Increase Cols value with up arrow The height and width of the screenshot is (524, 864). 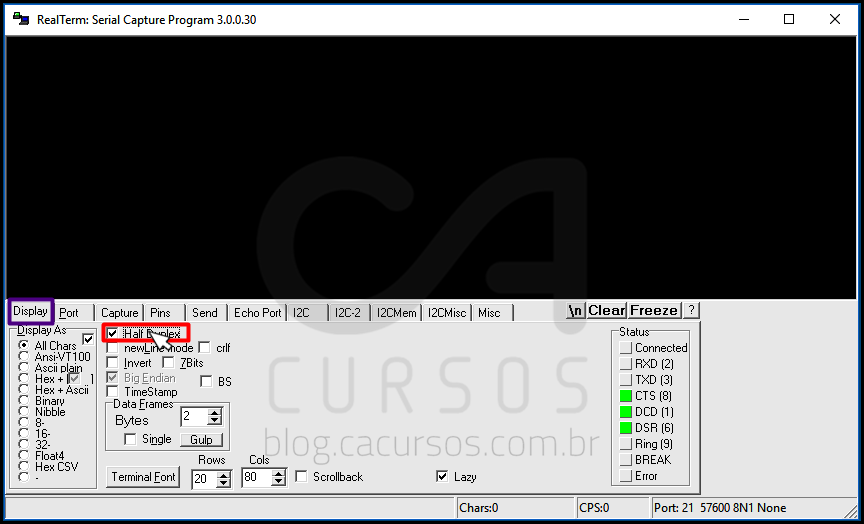click(x=279, y=474)
